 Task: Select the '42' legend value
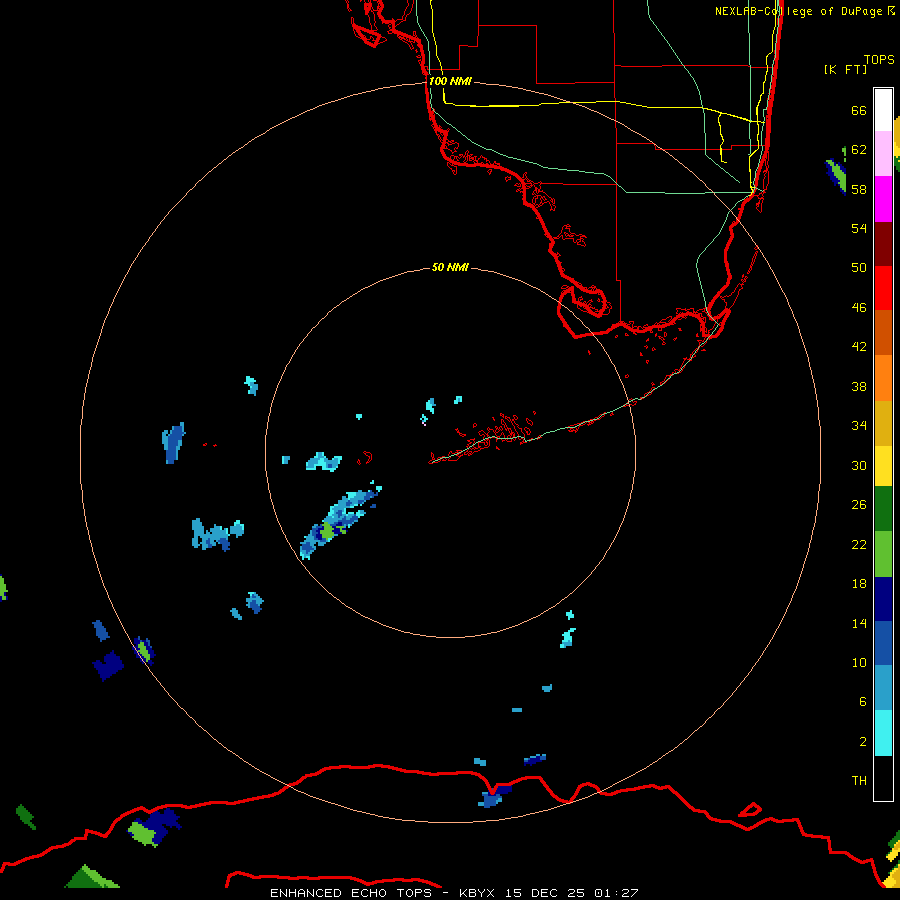coord(859,347)
